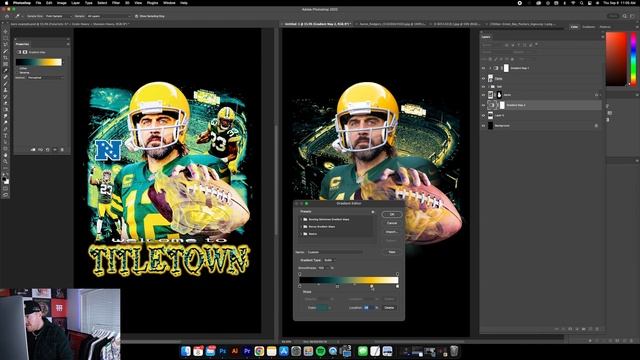Image resolution: width=640 pixels, height=360 pixels.
Task: Enable the Dither checkbox
Action: (18, 69)
